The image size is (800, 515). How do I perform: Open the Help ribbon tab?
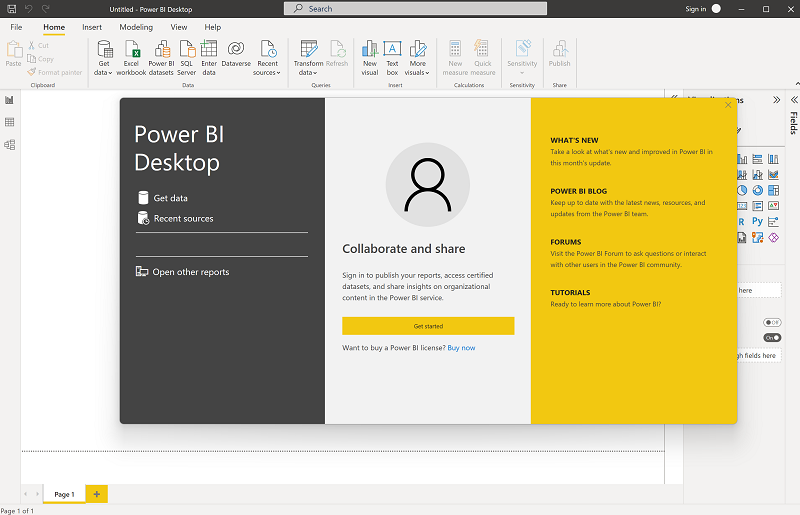[x=213, y=27]
